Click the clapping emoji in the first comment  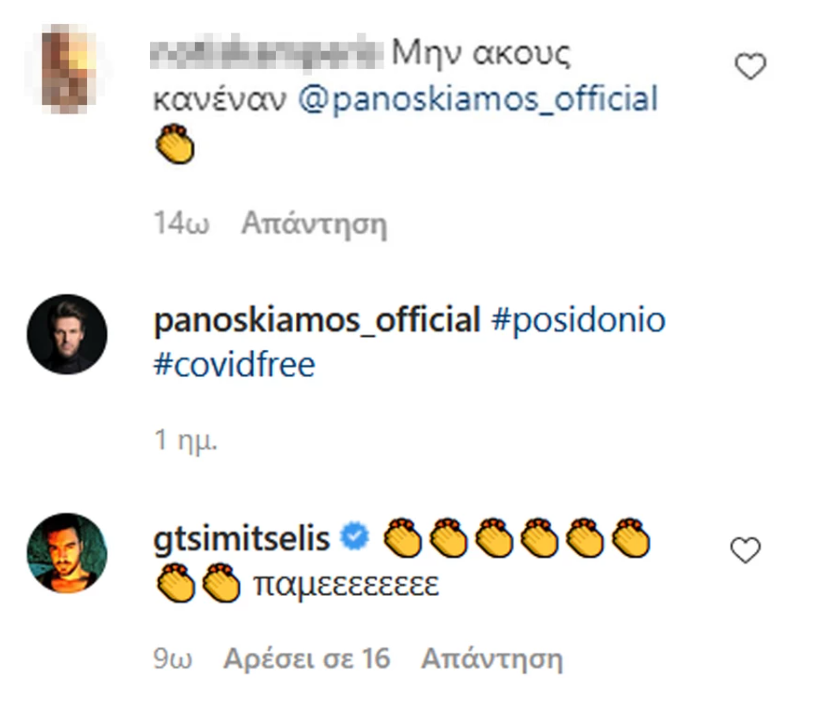tap(175, 148)
